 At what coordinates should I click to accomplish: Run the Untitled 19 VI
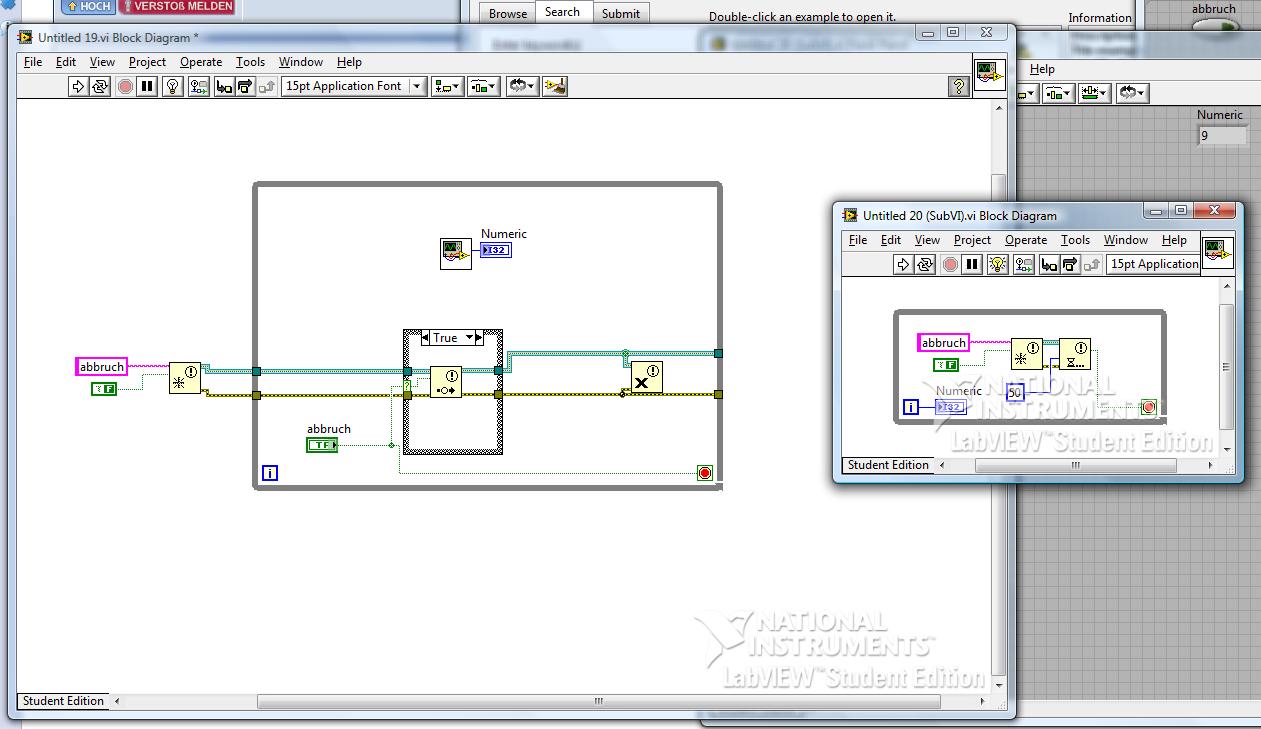click(x=78, y=86)
